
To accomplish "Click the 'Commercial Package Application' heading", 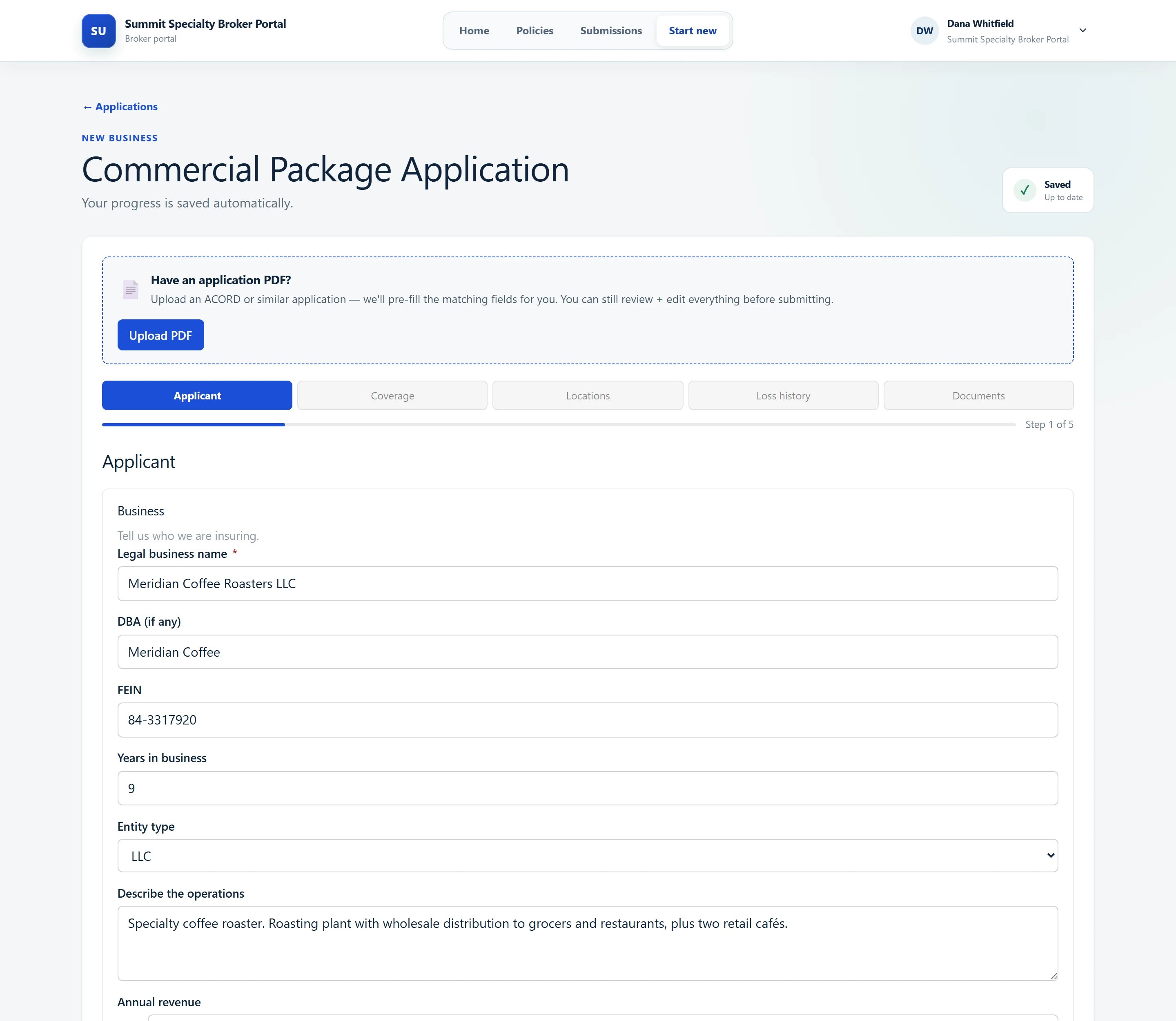I will [325, 170].
